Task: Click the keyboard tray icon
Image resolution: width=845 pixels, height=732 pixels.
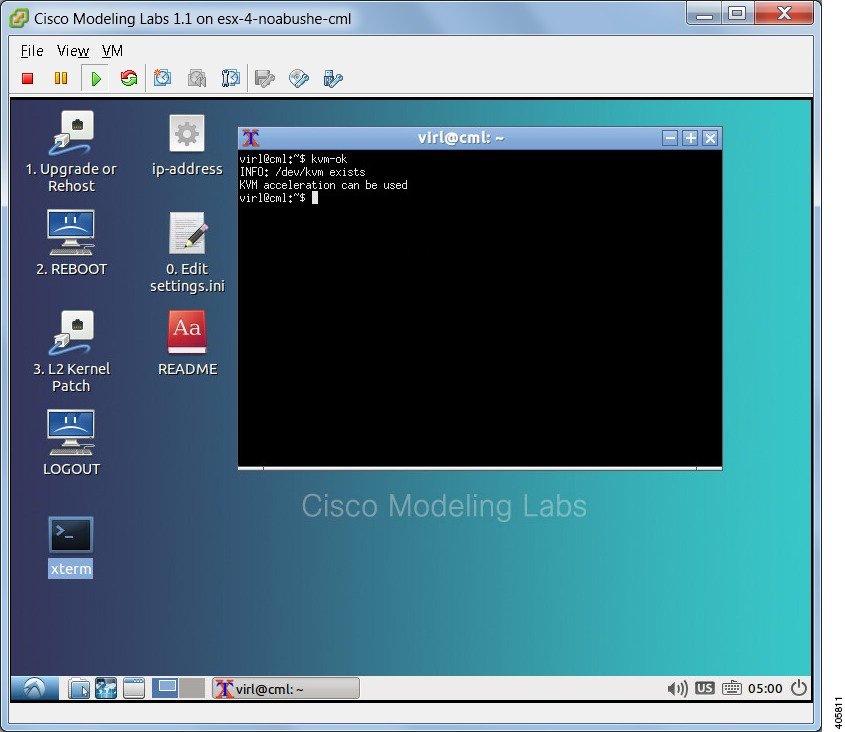Action: tap(731, 688)
